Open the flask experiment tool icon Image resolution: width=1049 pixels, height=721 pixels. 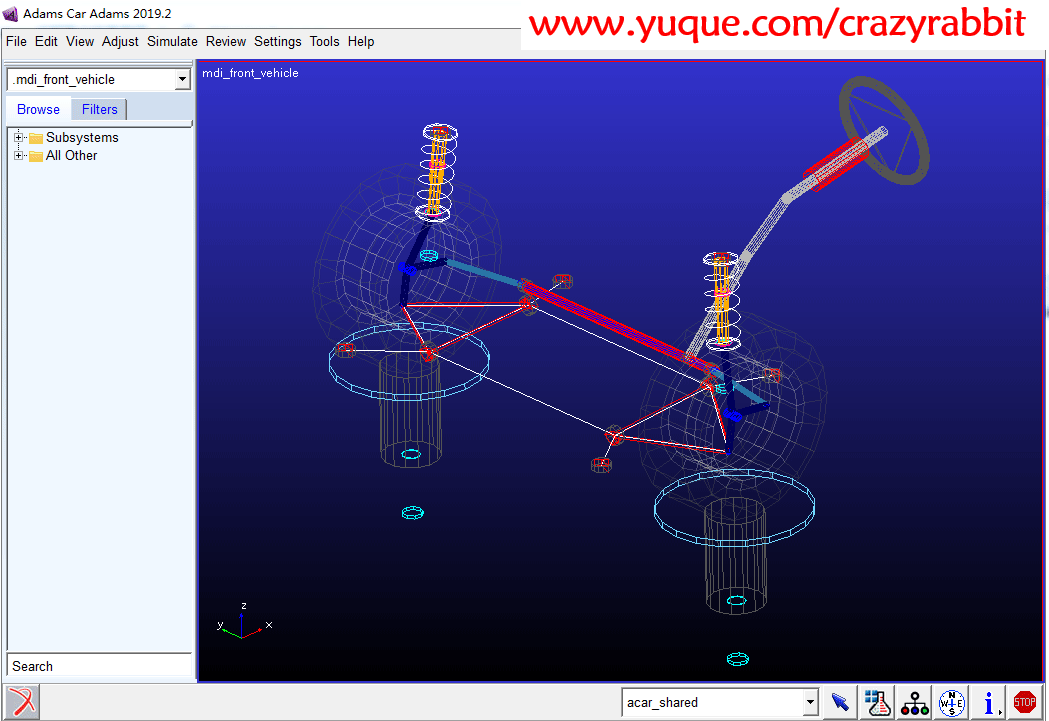878,702
